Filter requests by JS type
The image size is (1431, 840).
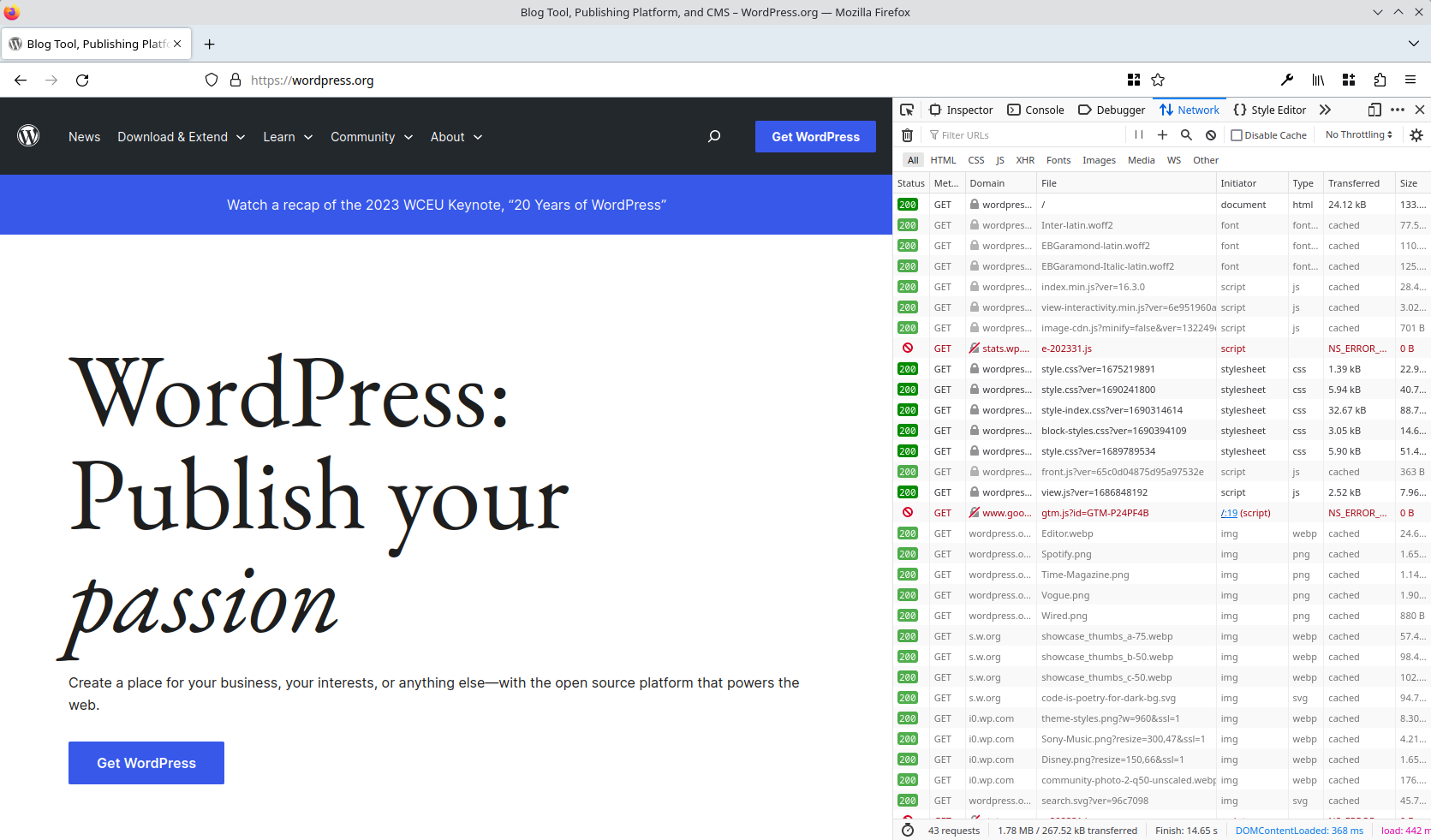coord(1000,160)
